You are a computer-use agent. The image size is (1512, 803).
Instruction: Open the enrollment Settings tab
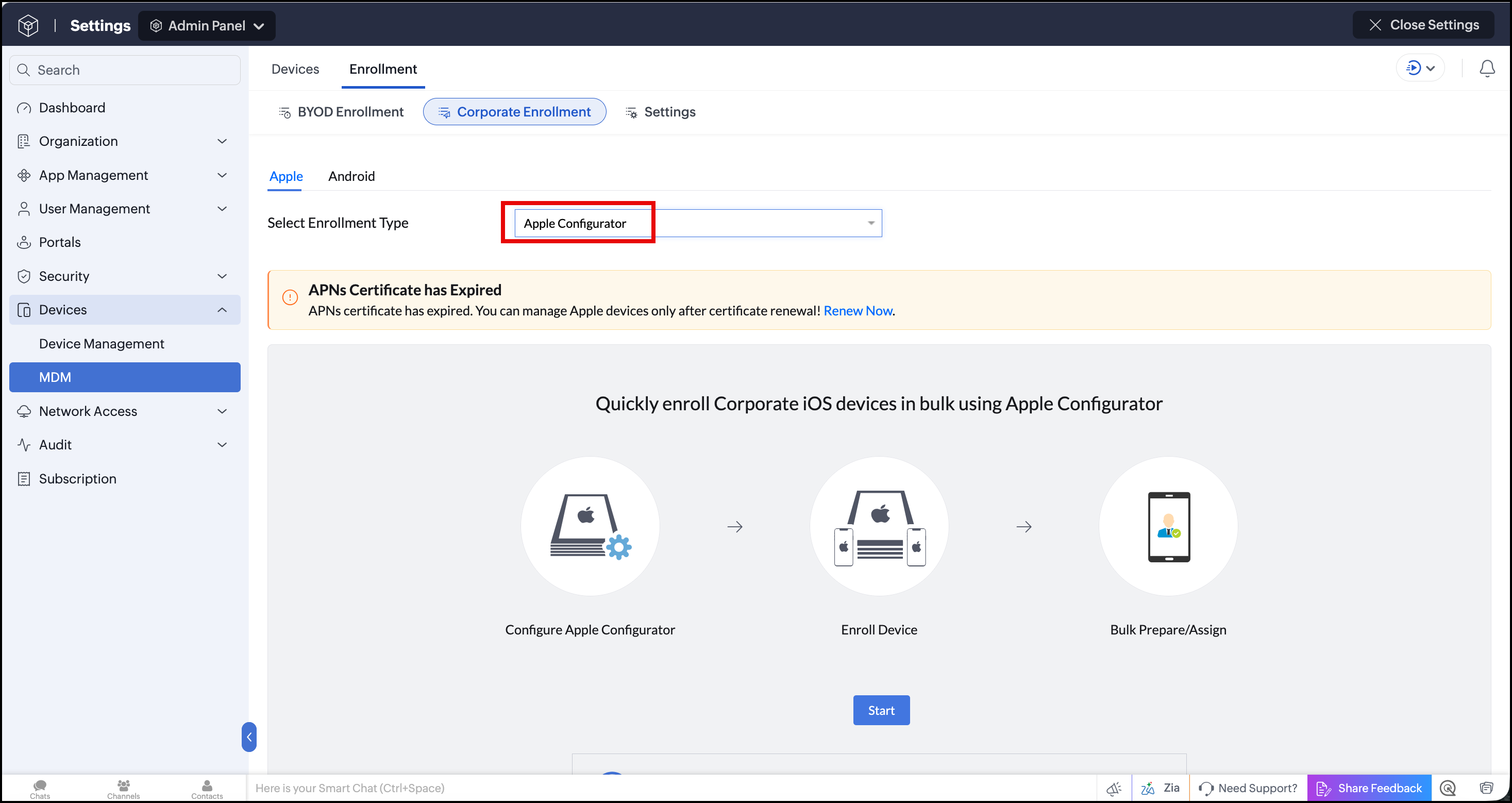660,112
